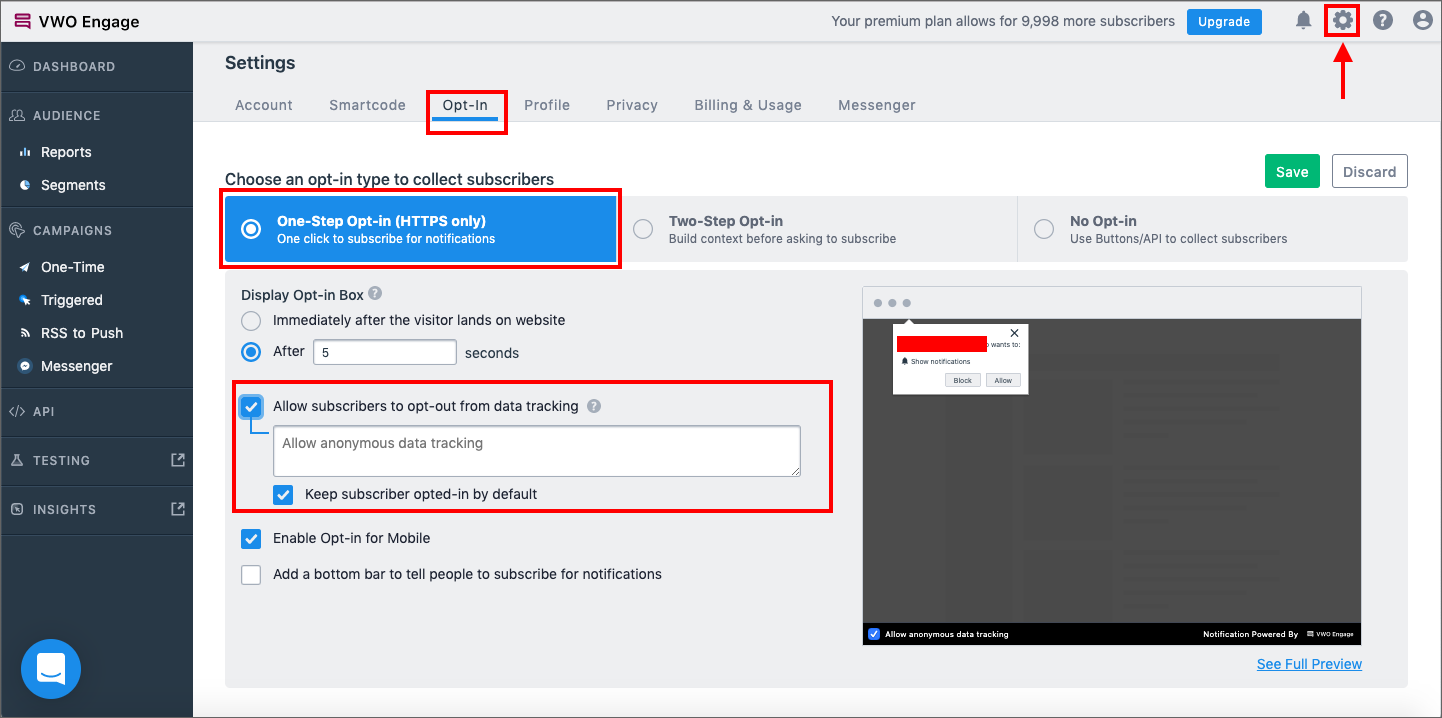Click the Allow anonymous data tracking textarea
The image size is (1442, 718).
point(537,451)
